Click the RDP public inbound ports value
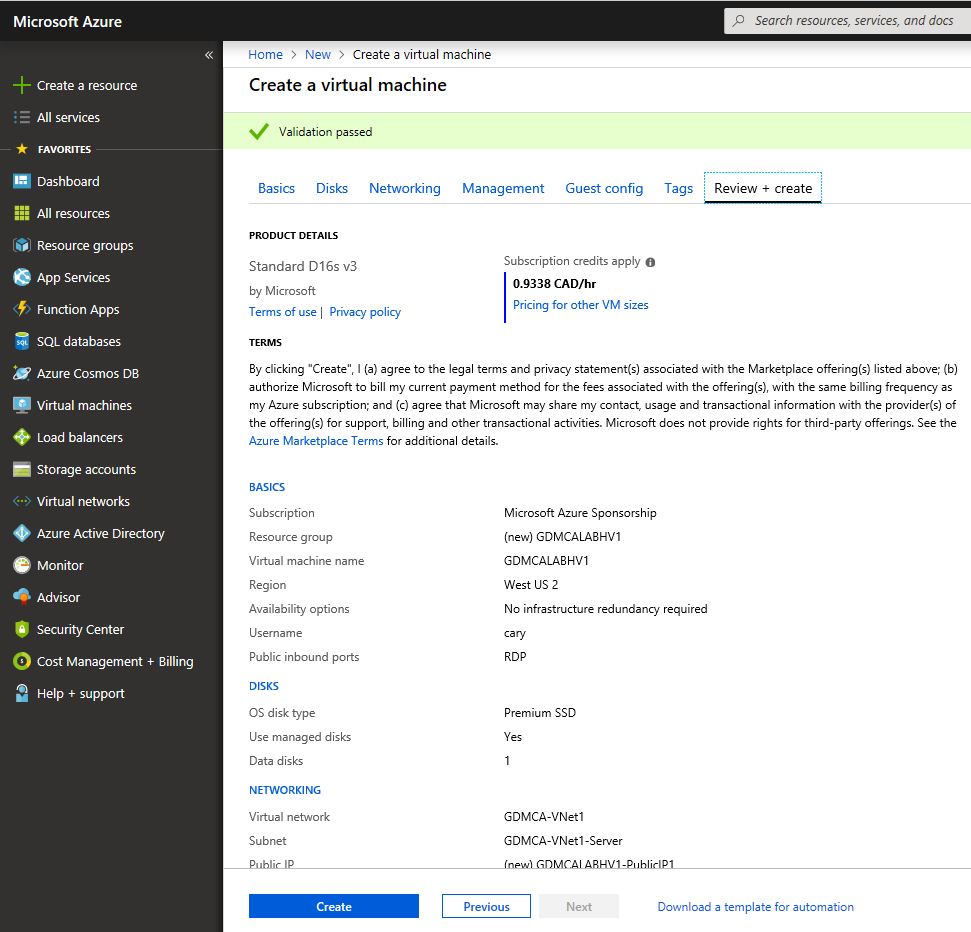The height and width of the screenshot is (932, 971). [x=515, y=657]
